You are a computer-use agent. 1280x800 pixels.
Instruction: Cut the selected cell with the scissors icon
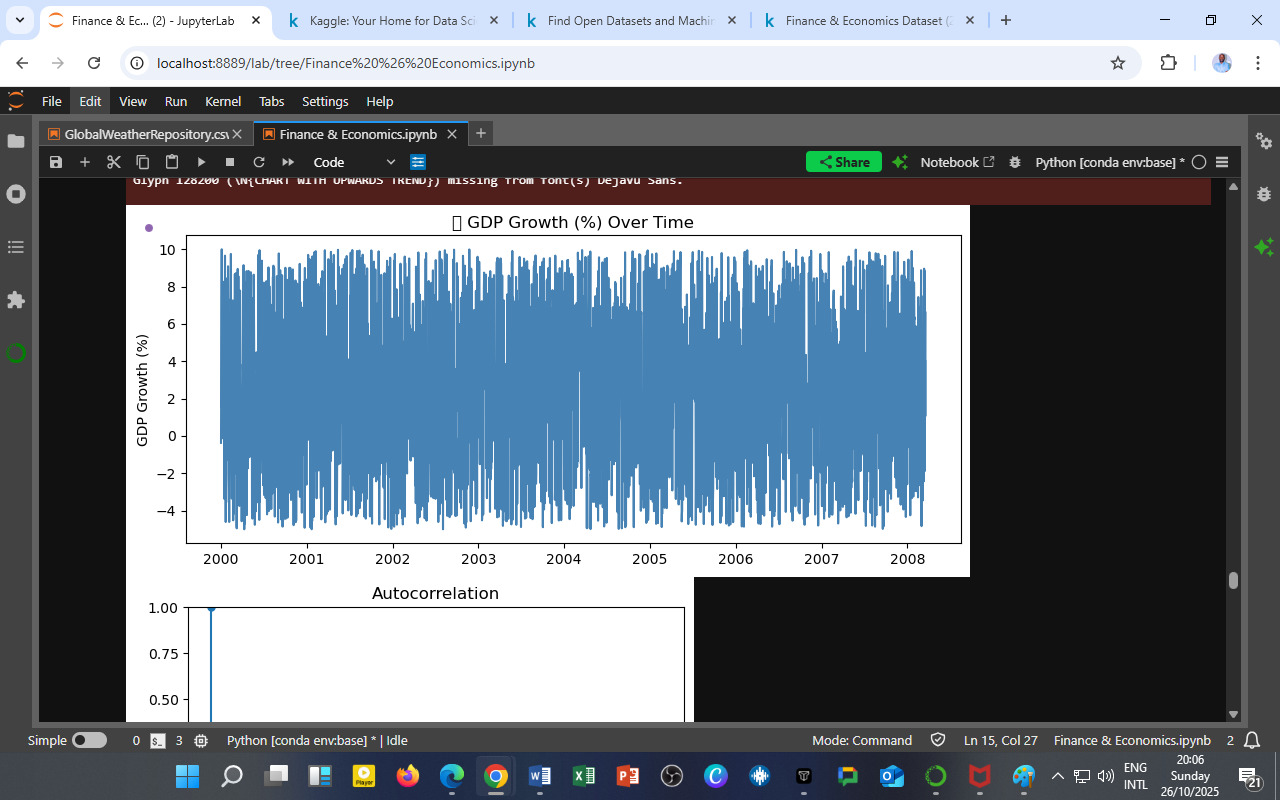114,162
